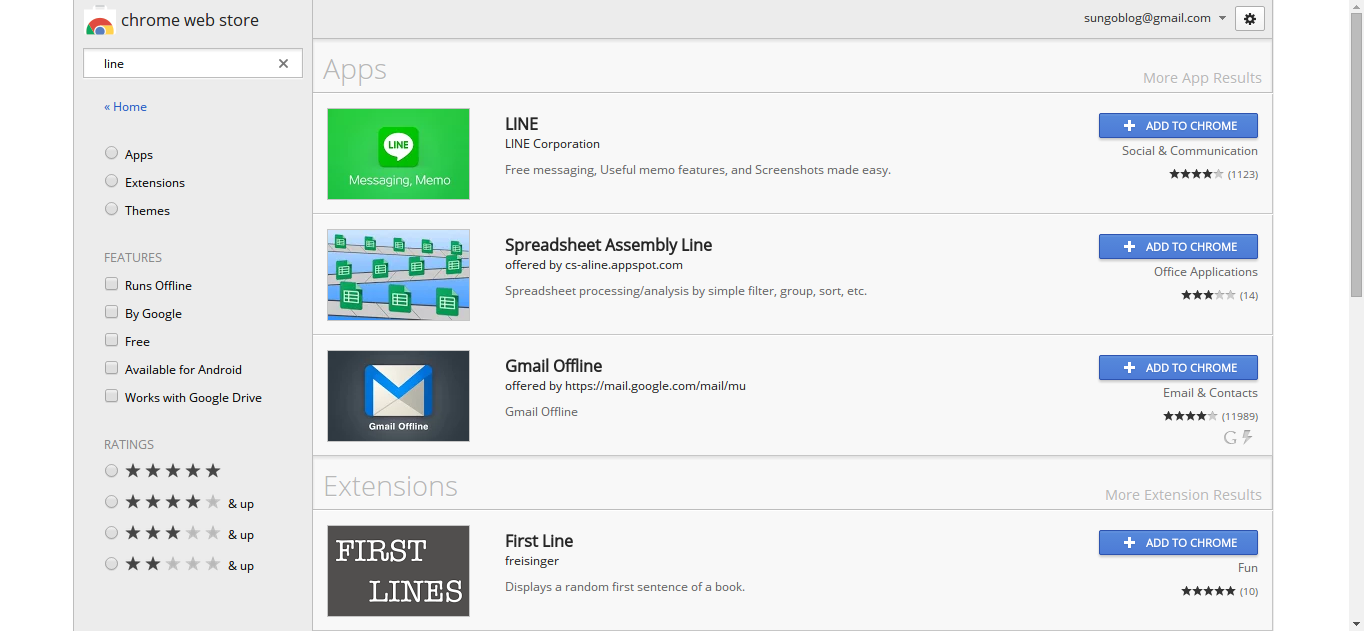Click 'offered by cs-aline.appspot.com' text
The image size is (1364, 631).
click(x=594, y=265)
